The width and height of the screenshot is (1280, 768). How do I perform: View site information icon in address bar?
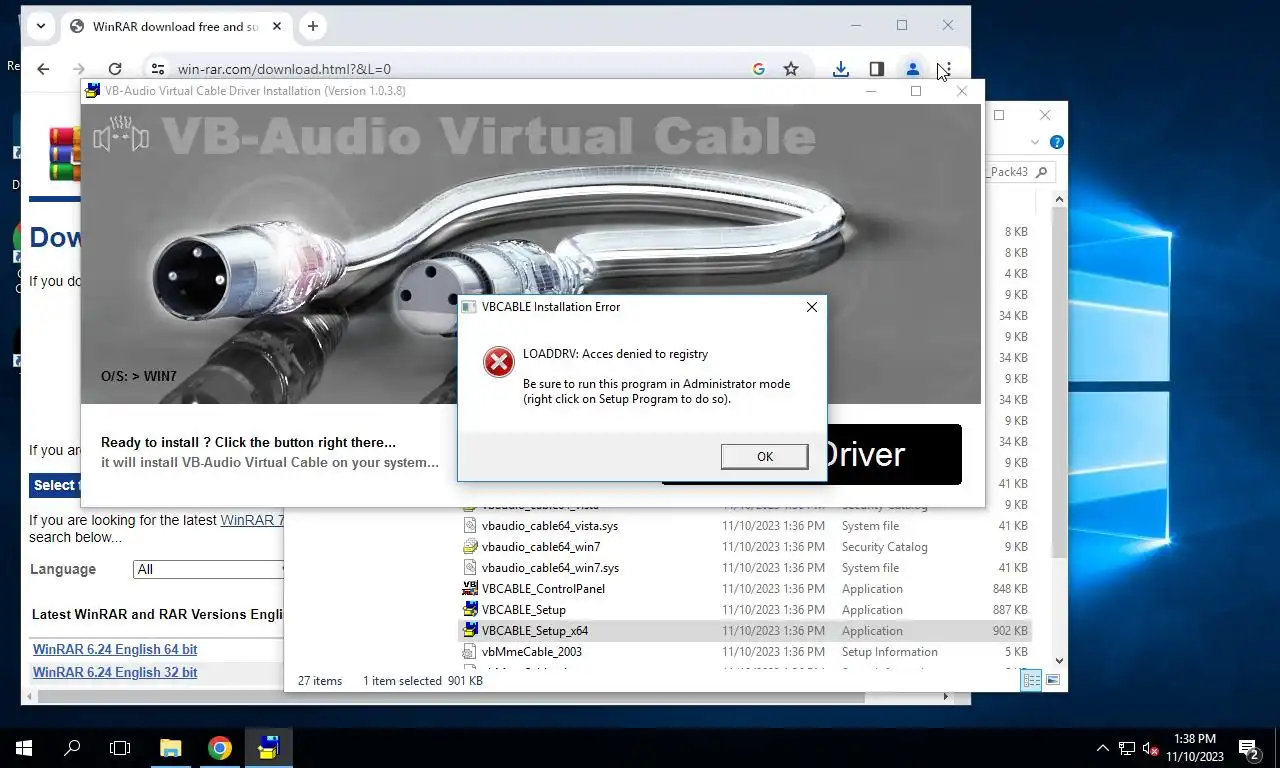tap(157, 69)
